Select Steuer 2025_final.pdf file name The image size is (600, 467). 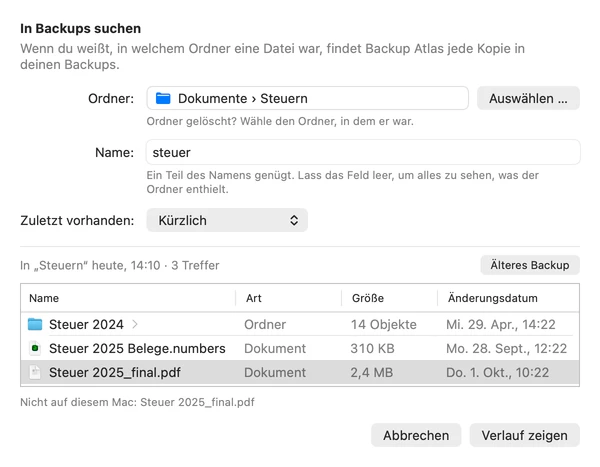pyautogui.click(x=115, y=372)
